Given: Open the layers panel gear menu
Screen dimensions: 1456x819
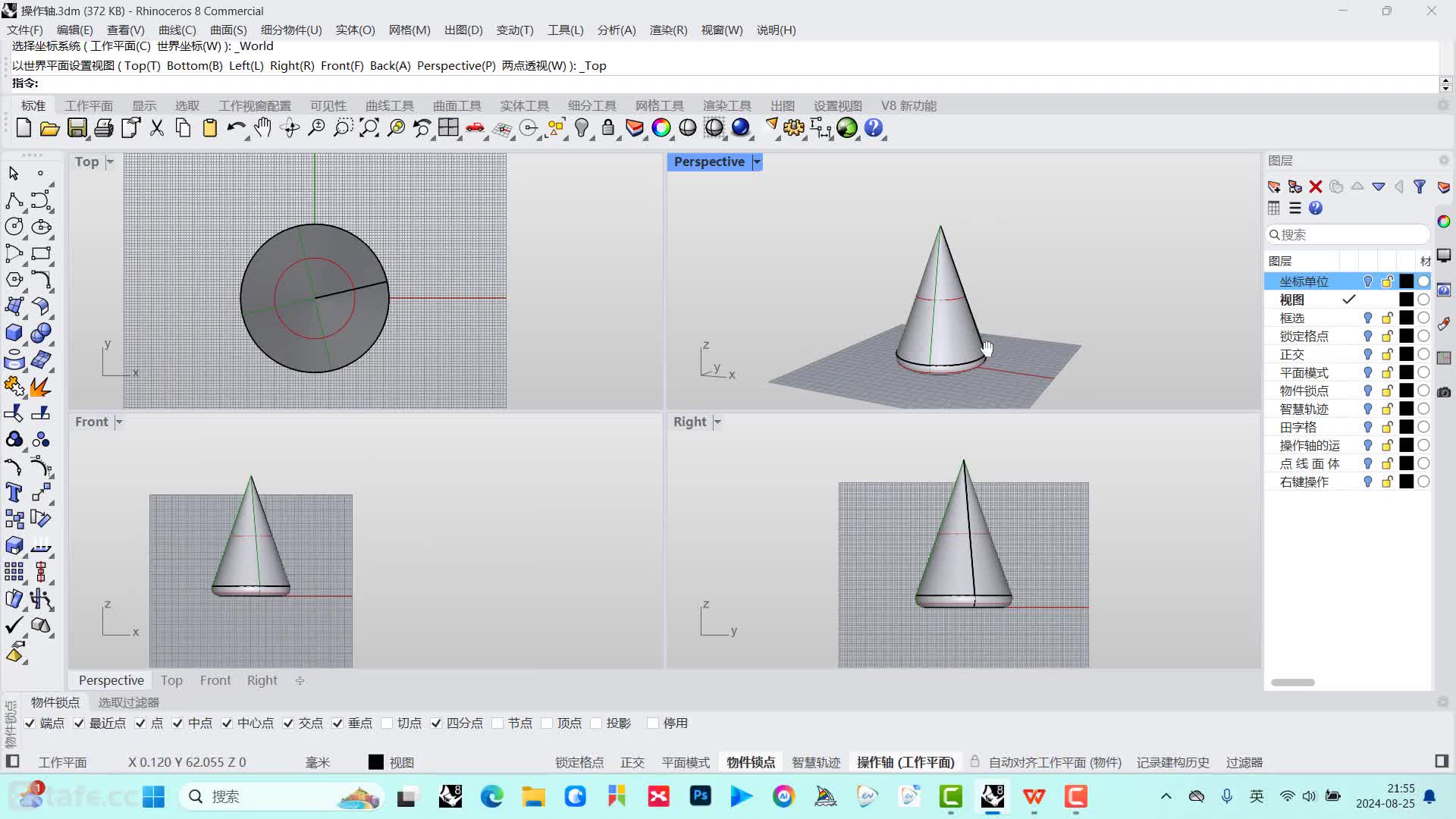Looking at the screenshot, I should 1444,160.
